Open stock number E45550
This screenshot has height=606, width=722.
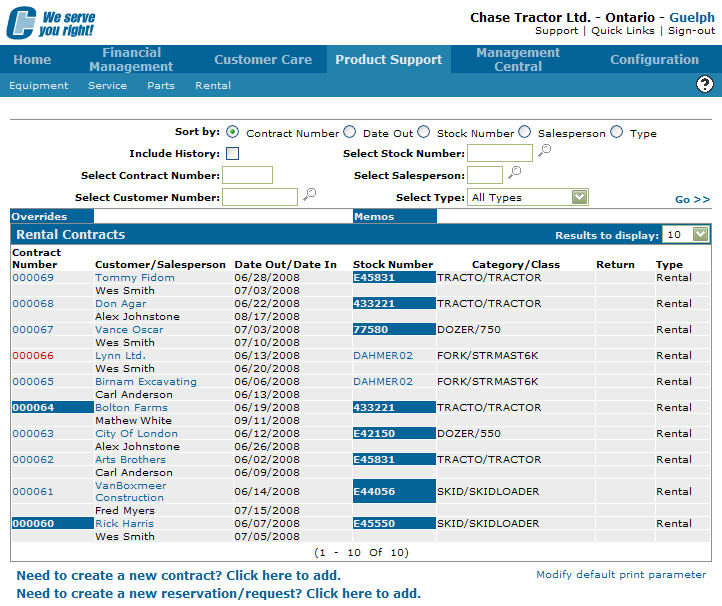coord(374,524)
